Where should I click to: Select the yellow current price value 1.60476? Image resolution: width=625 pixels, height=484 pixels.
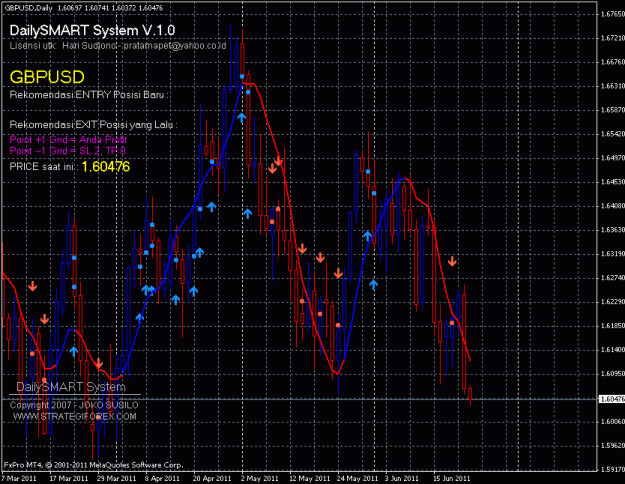click(106, 167)
